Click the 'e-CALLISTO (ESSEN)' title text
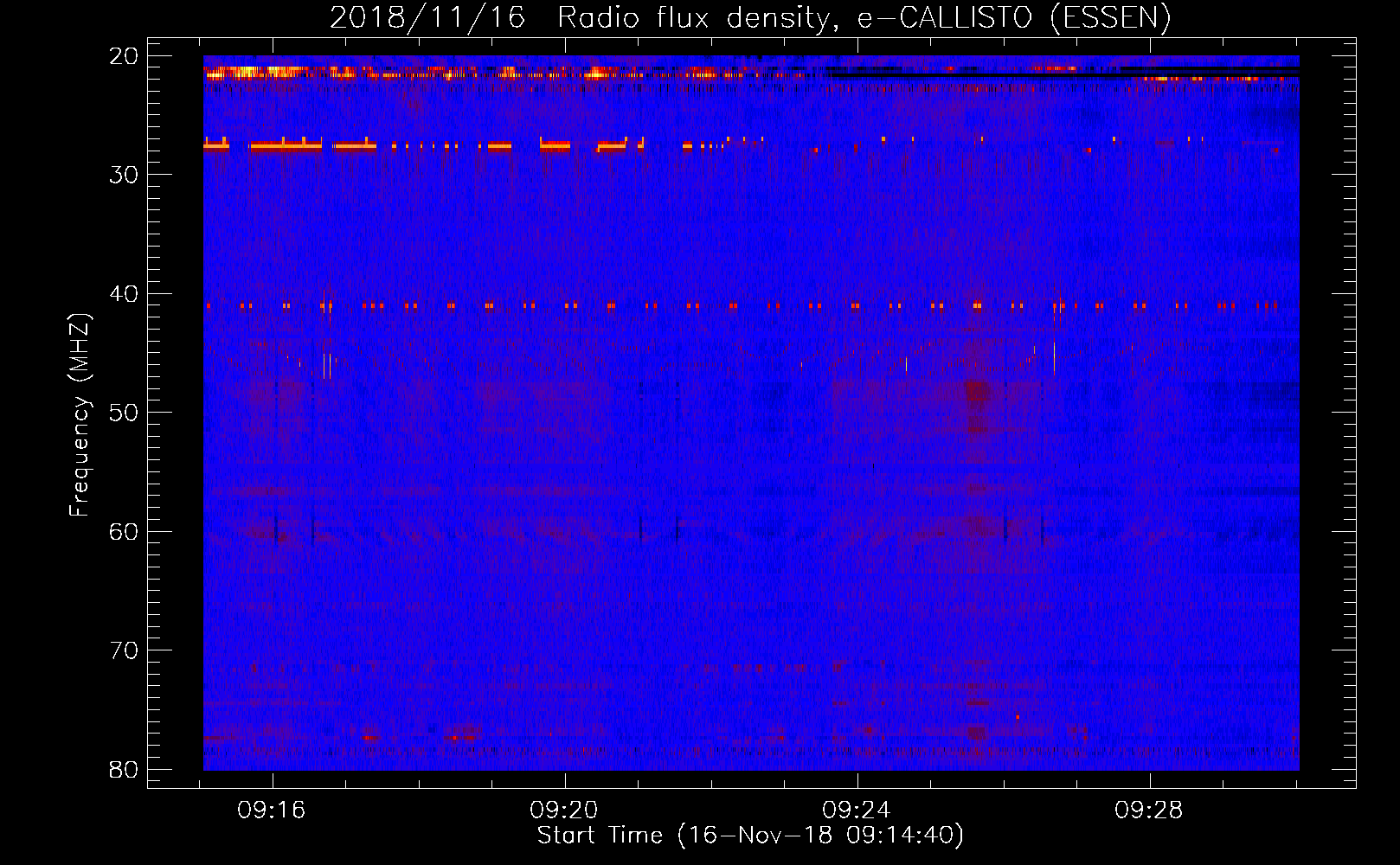 tap(1014, 18)
